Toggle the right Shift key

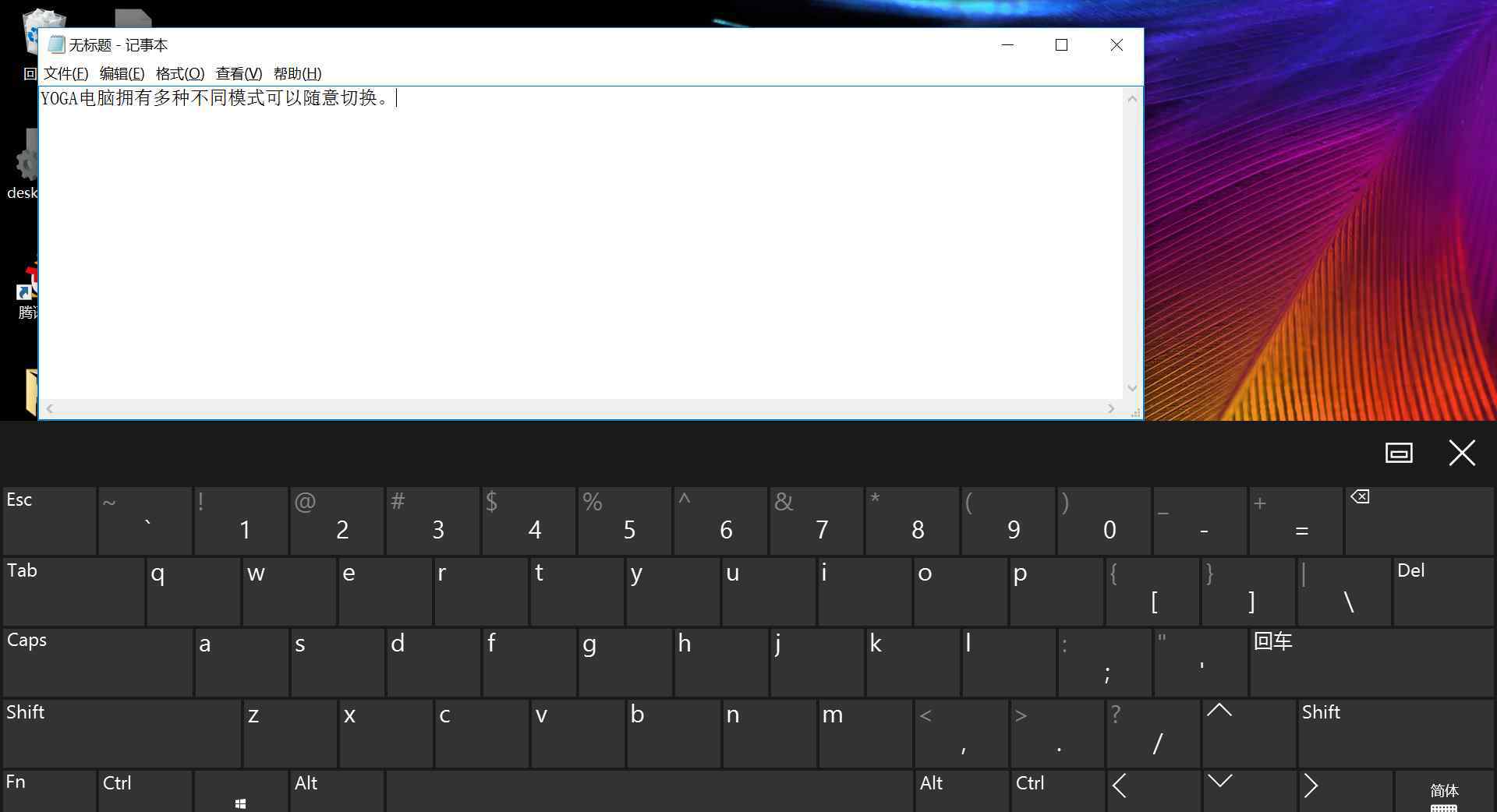click(1396, 733)
